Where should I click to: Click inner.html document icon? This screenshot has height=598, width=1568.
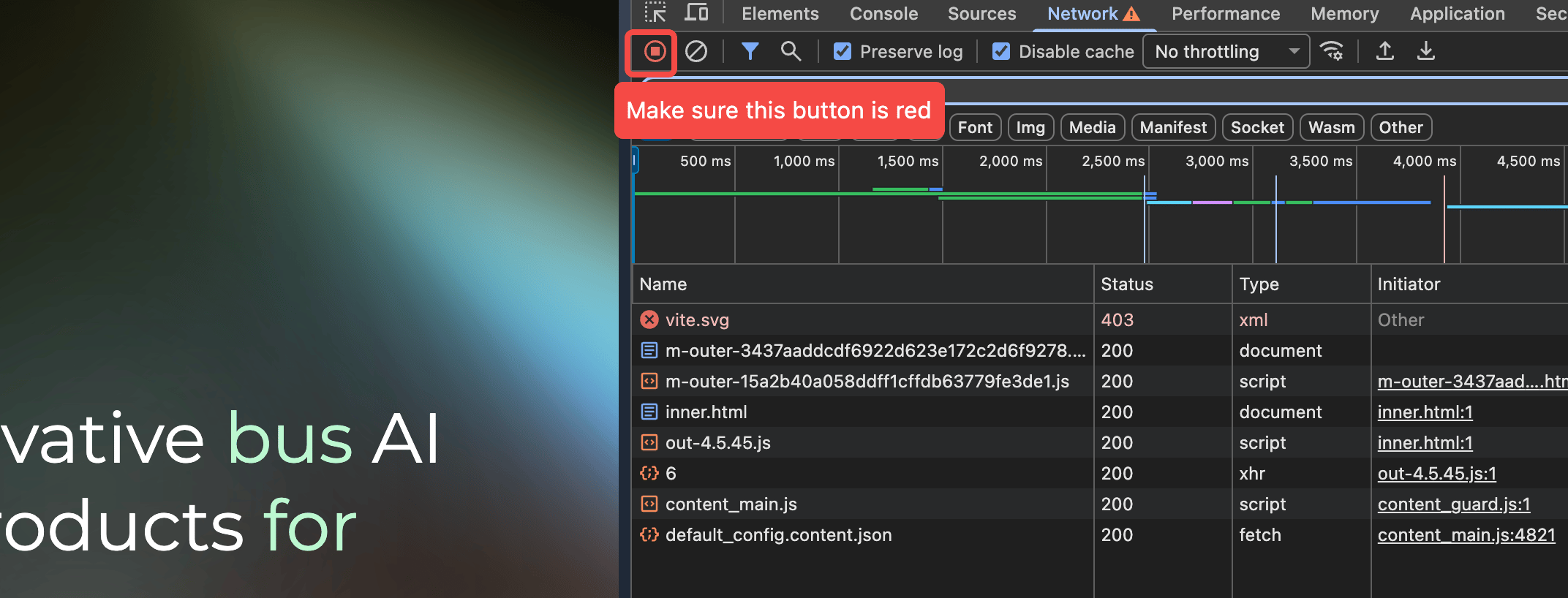click(x=649, y=412)
